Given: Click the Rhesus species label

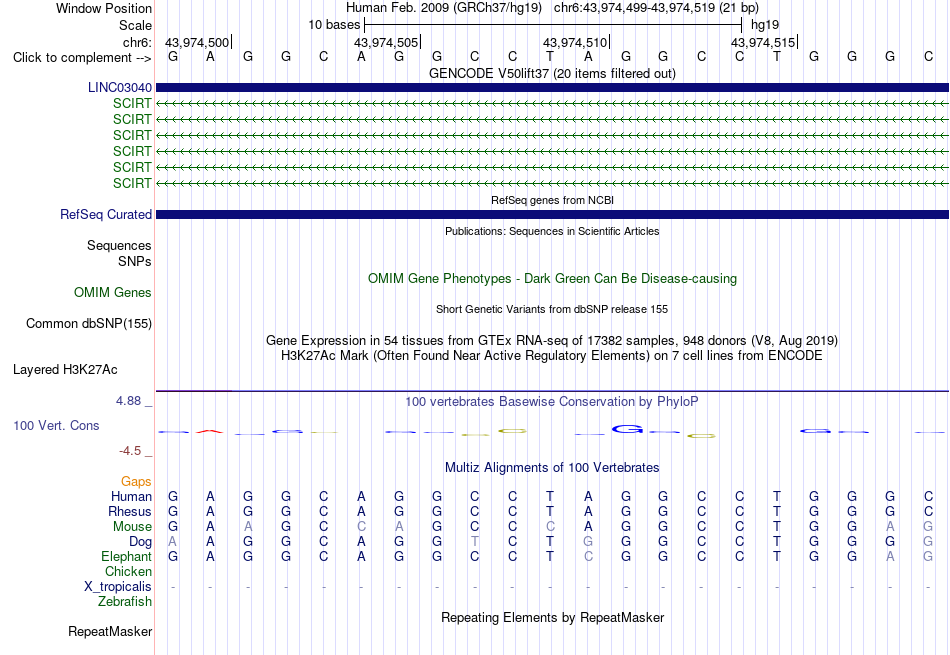Looking at the screenshot, I should point(130,512).
